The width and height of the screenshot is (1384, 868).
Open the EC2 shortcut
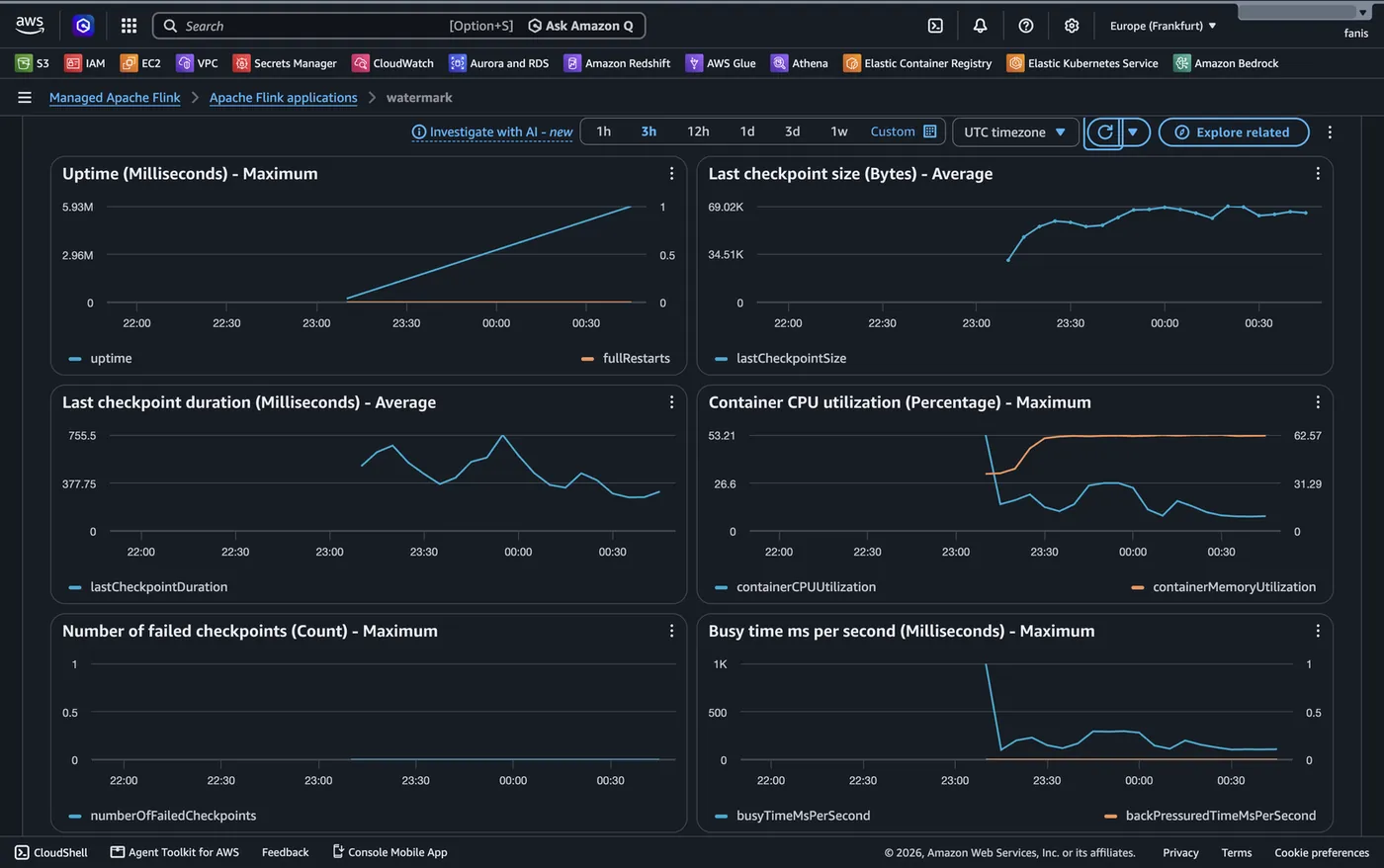pyautogui.click(x=140, y=63)
